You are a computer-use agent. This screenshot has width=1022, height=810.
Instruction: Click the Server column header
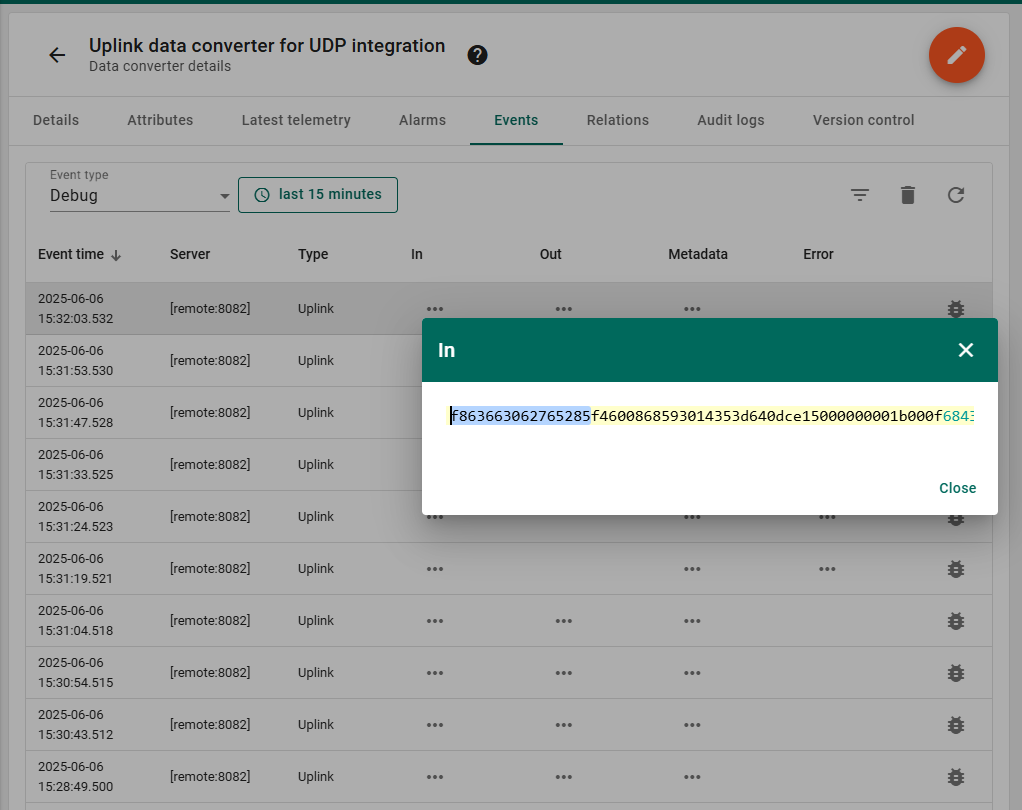click(x=190, y=255)
